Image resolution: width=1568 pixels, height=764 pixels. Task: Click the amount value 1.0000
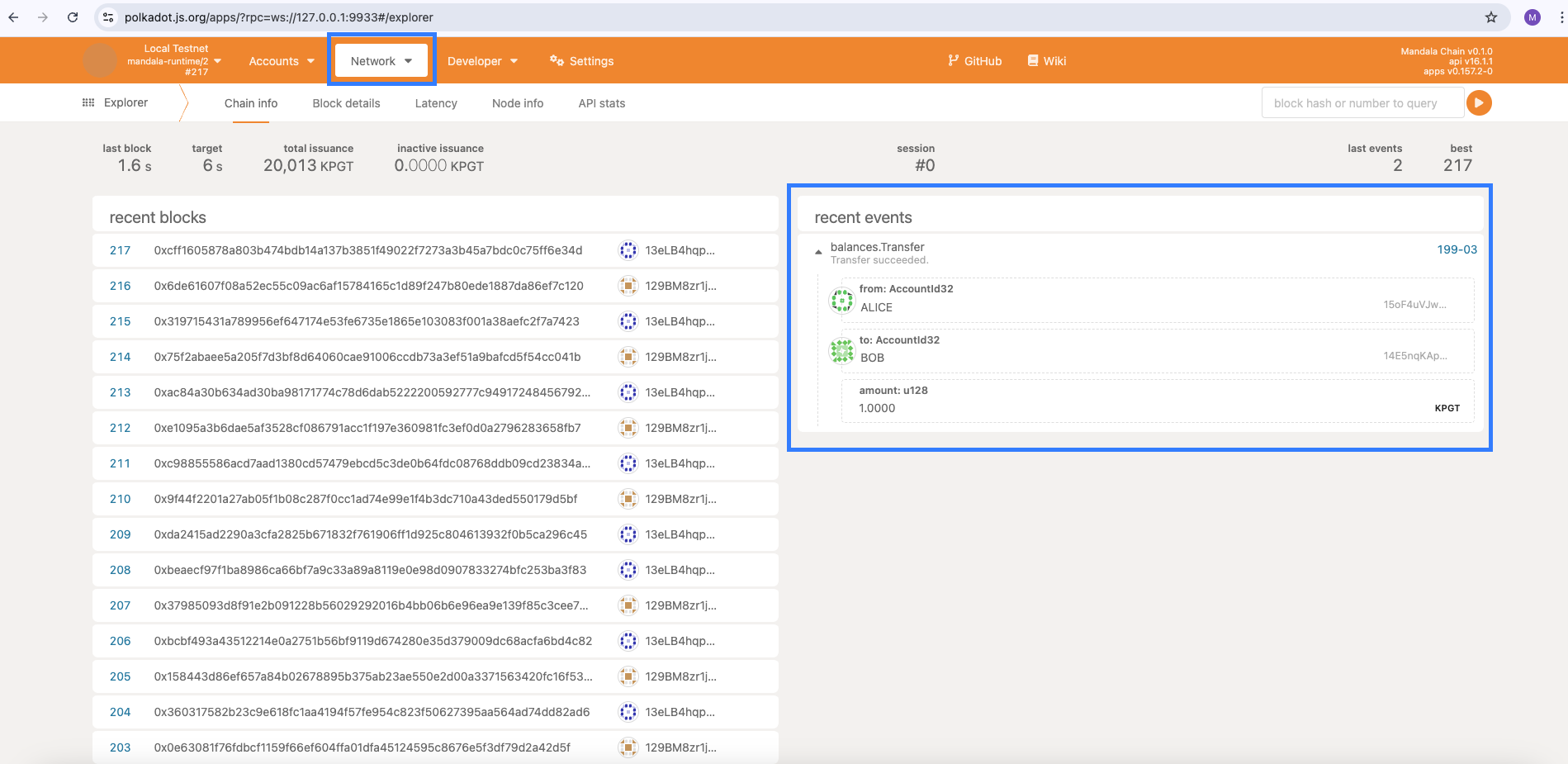point(877,408)
